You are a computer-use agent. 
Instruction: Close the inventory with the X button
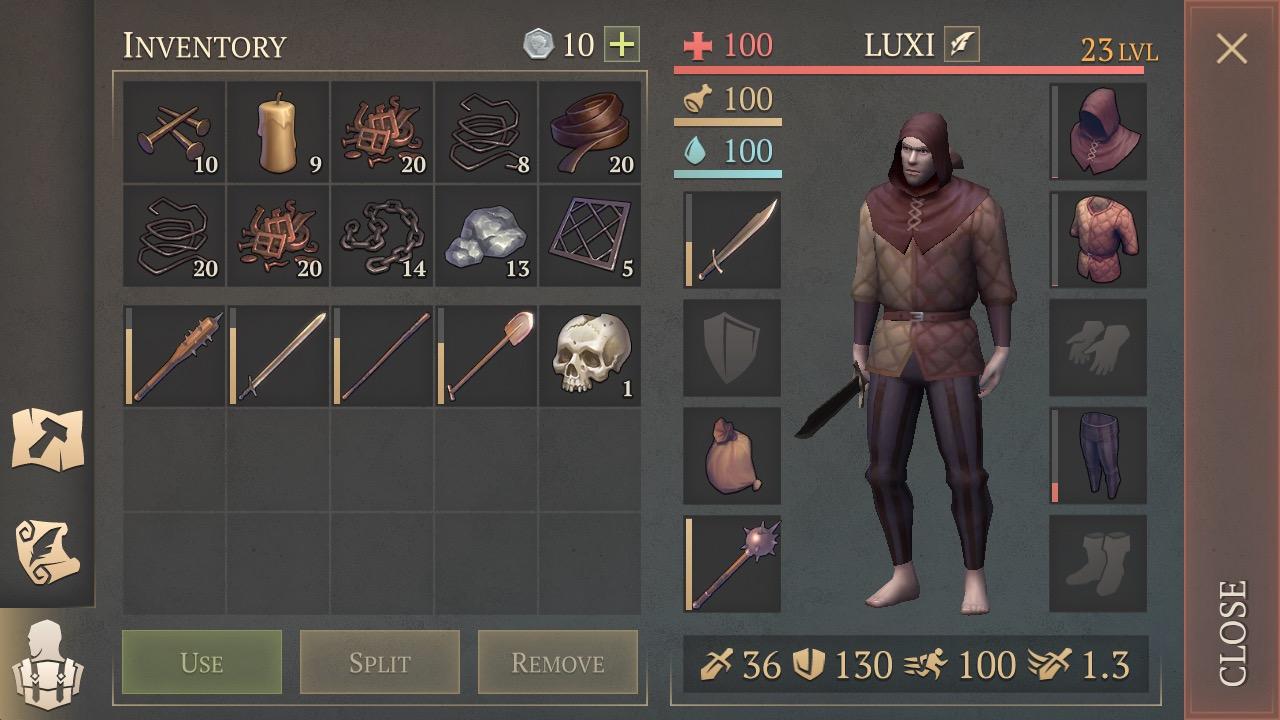click(1232, 48)
